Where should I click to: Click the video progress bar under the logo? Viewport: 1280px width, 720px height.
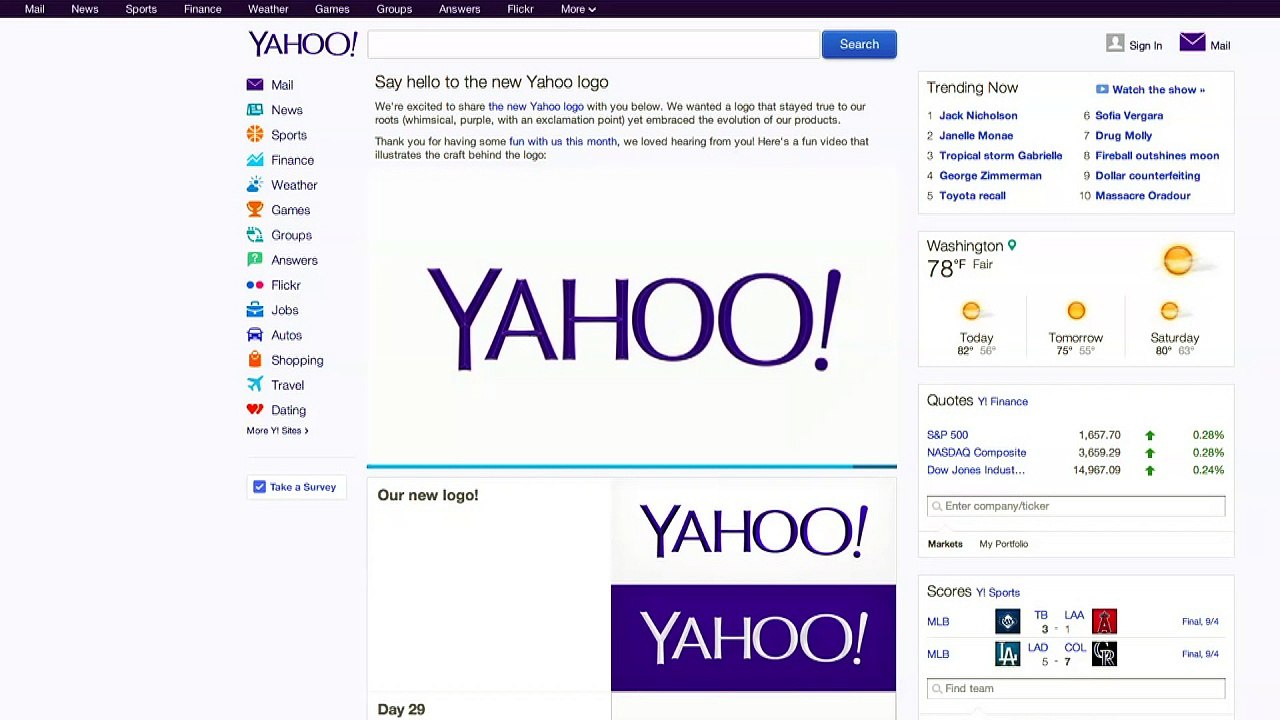pos(632,466)
